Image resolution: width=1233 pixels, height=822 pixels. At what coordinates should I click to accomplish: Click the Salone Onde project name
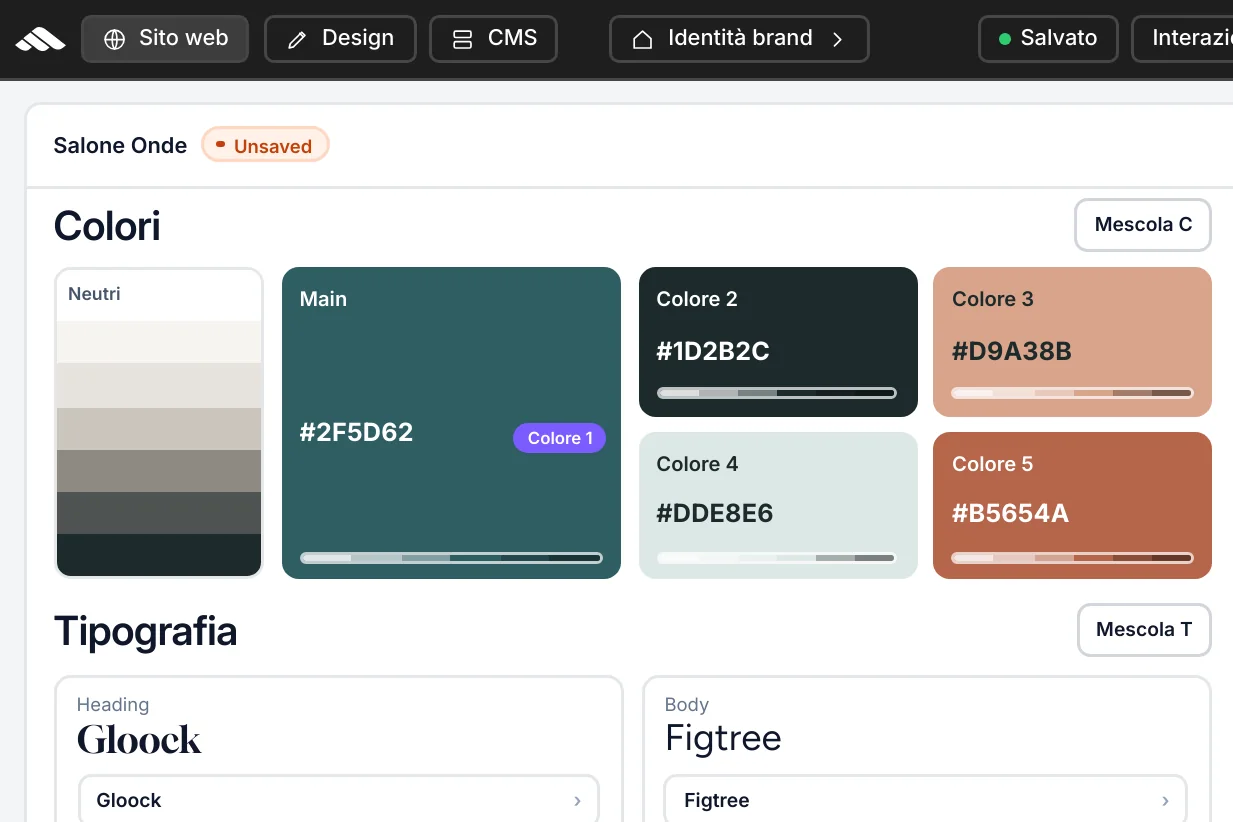click(x=120, y=146)
